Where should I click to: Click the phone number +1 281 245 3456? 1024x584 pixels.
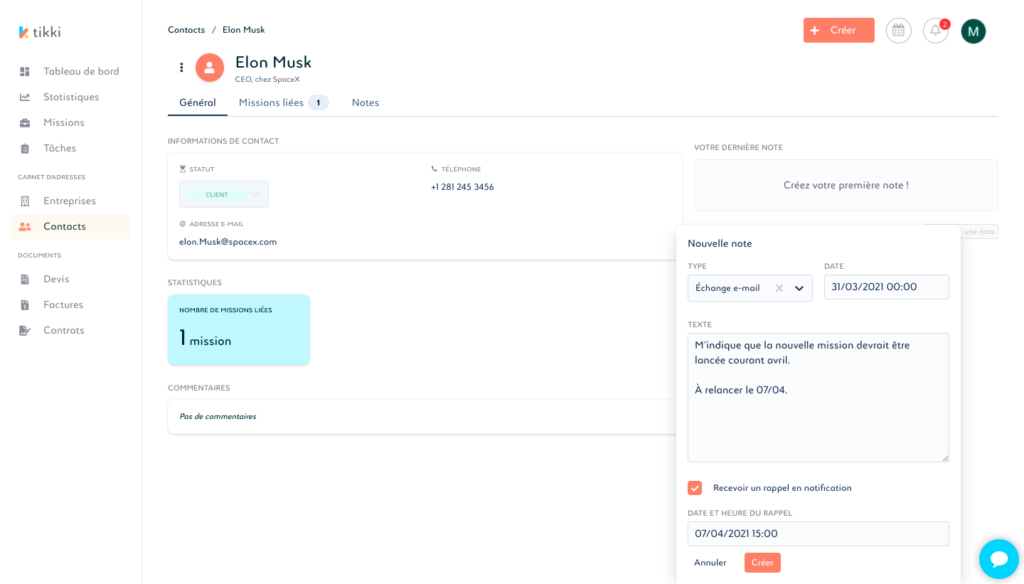pyautogui.click(x=462, y=187)
